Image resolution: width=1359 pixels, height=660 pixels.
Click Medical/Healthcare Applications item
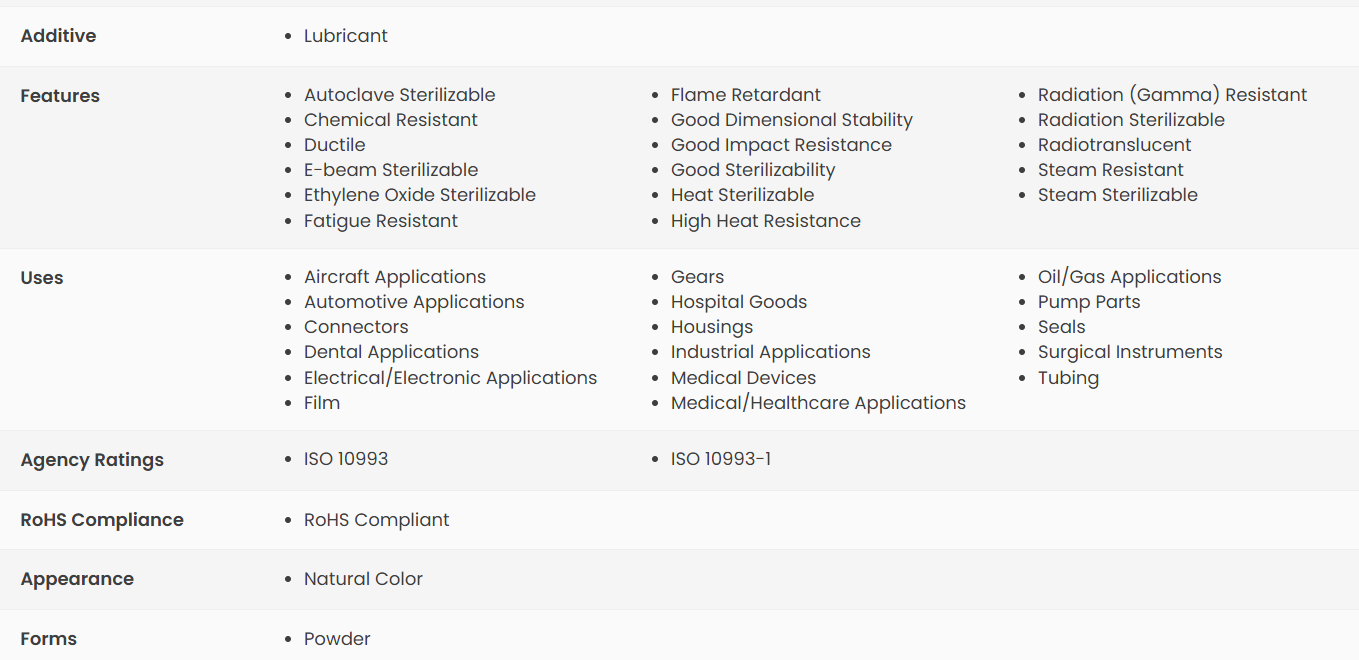click(x=818, y=403)
